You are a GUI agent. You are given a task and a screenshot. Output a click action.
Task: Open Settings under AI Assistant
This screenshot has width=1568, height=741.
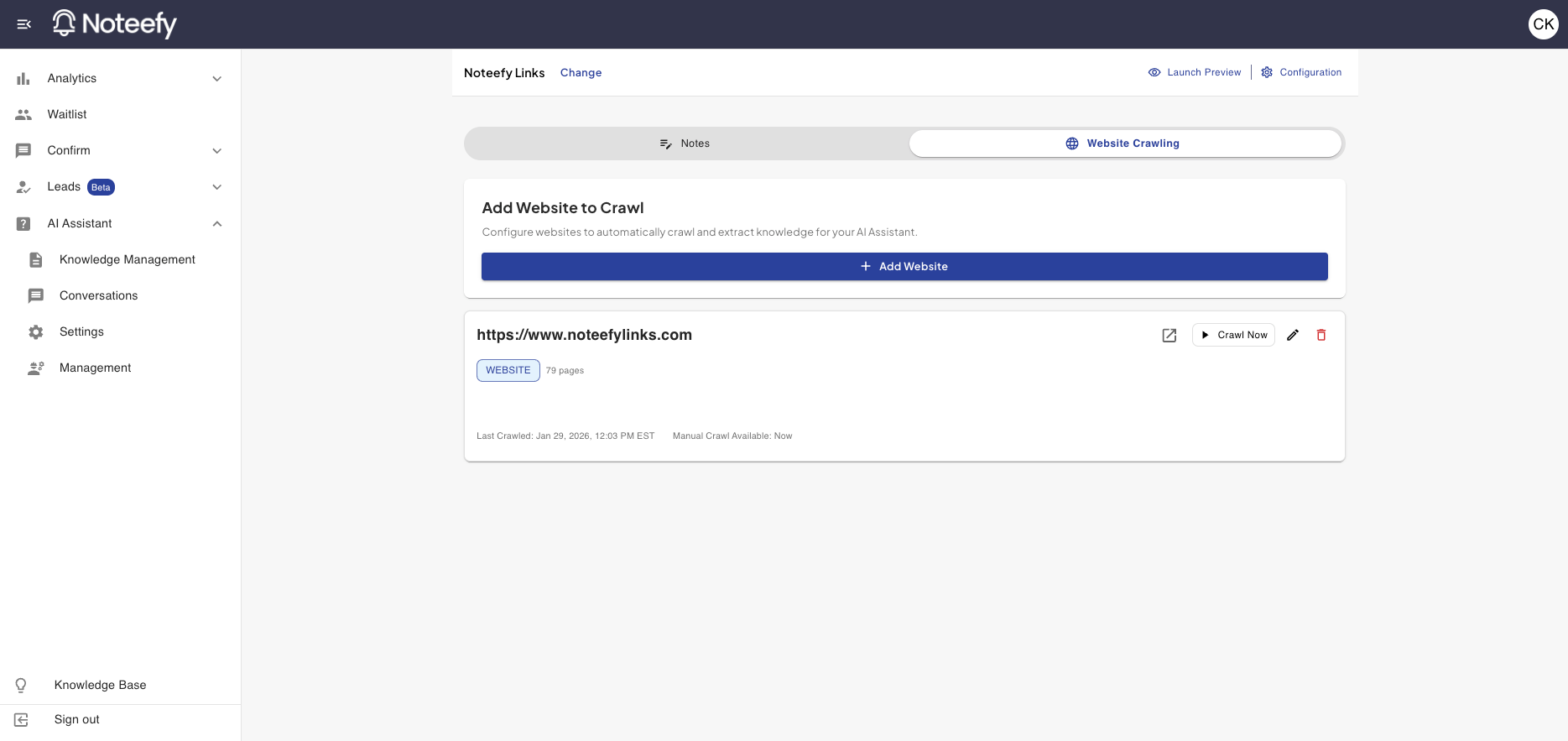81,332
